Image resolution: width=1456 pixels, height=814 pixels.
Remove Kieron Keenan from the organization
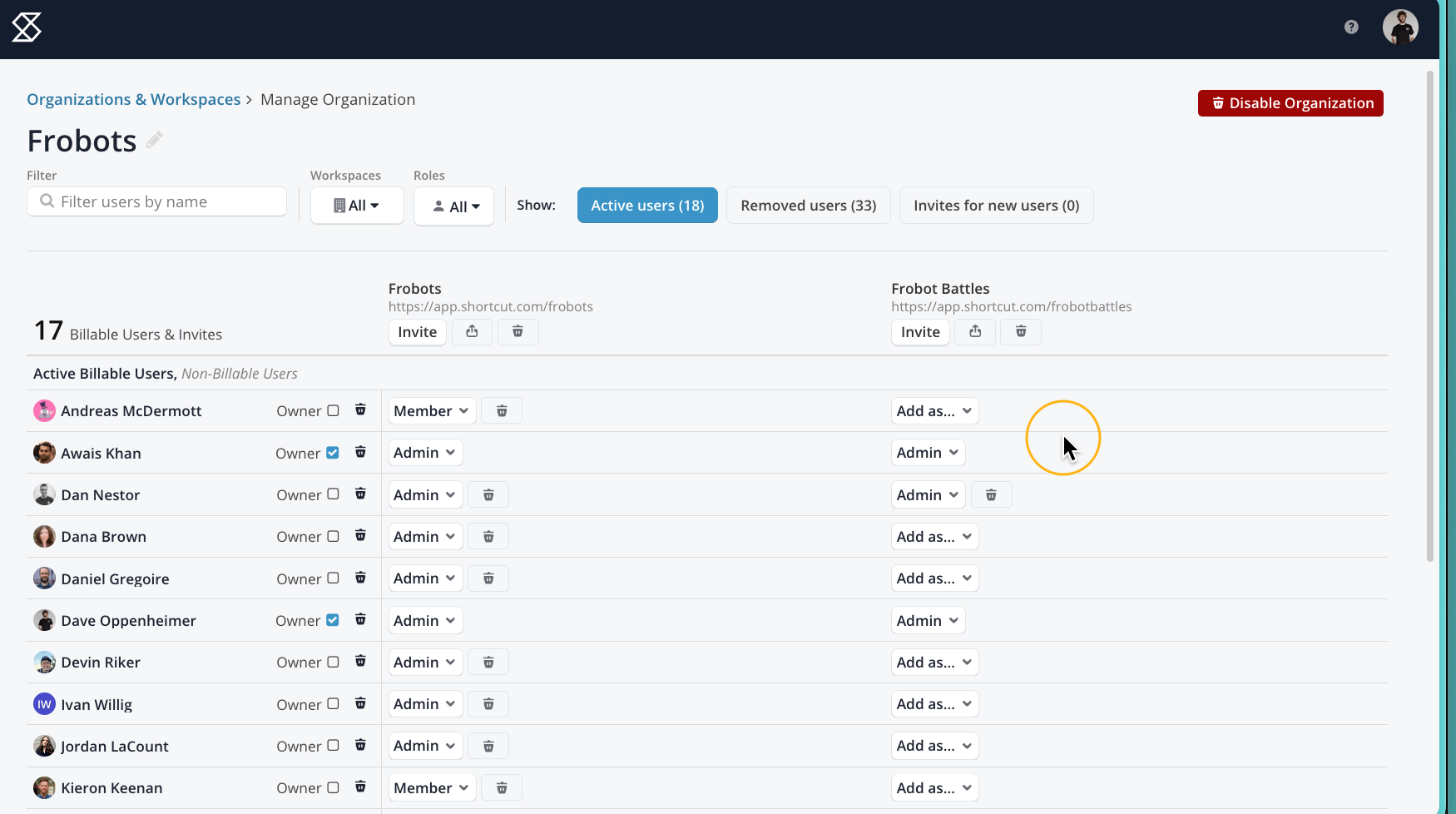point(360,787)
